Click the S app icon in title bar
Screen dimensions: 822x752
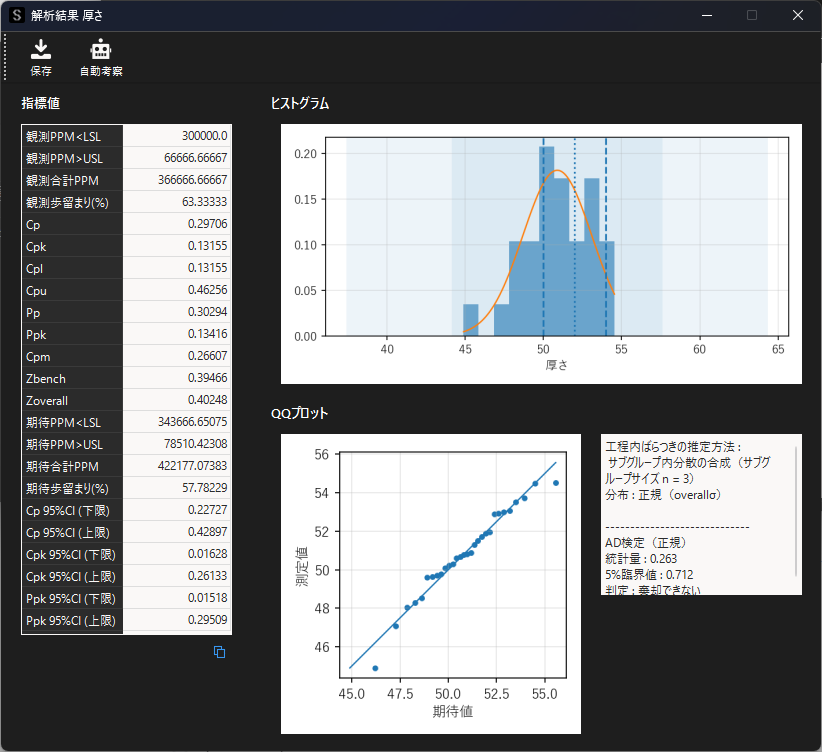click(x=17, y=16)
